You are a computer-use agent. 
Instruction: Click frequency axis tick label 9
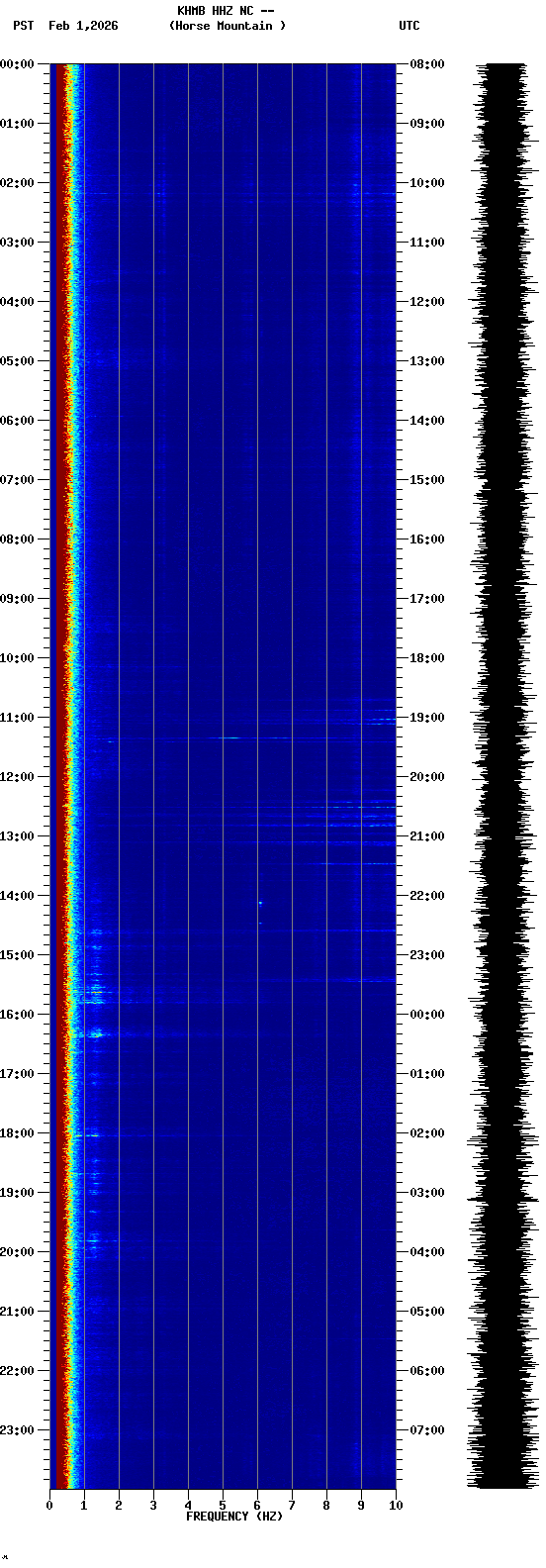[x=361, y=1506]
